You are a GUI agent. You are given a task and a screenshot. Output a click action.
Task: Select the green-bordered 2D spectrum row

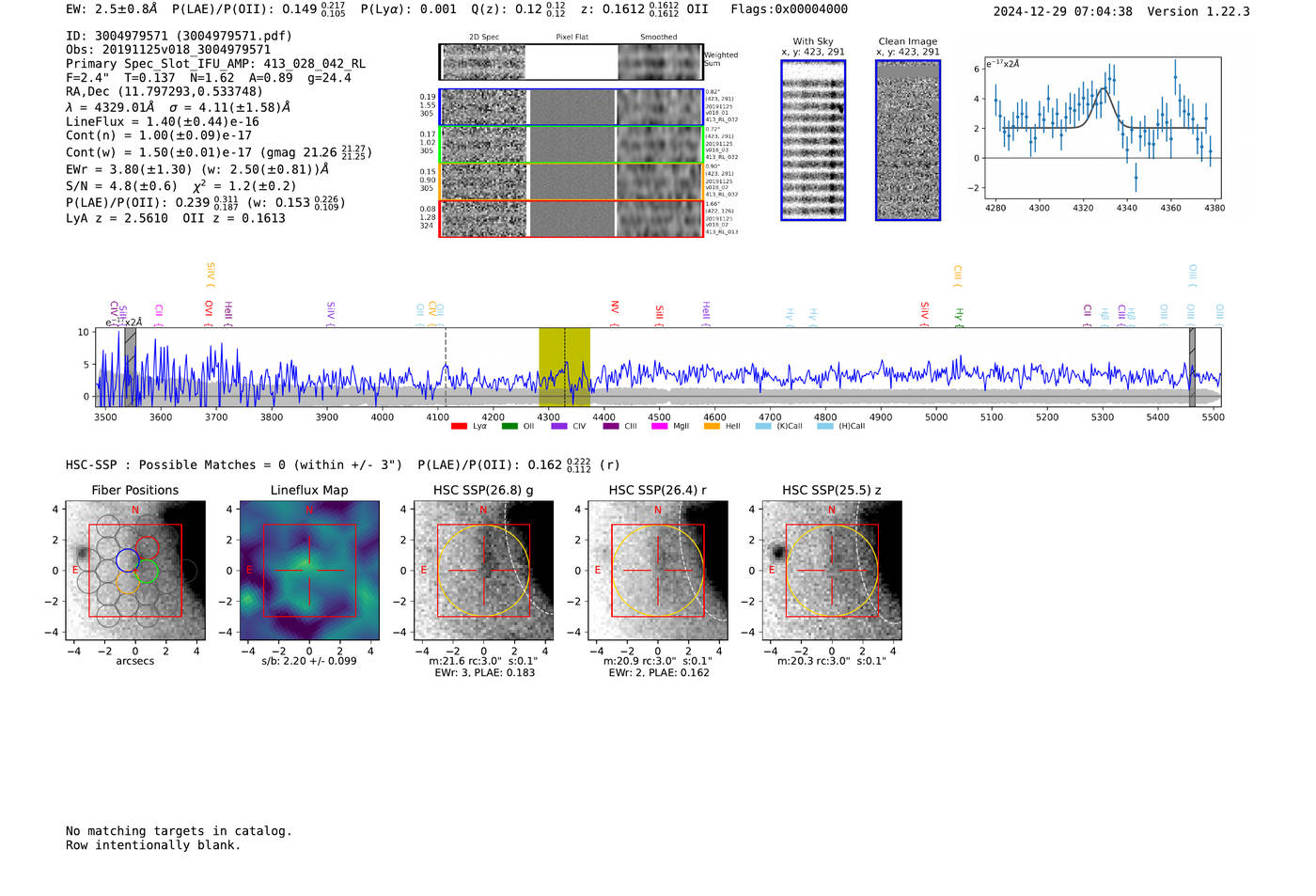[571, 145]
